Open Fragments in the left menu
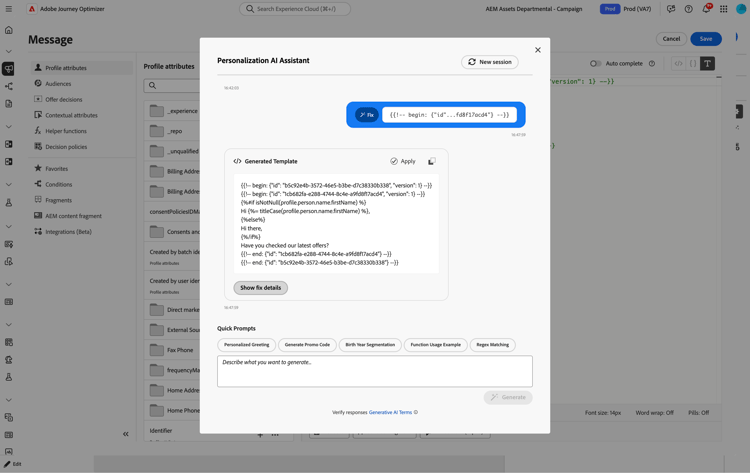 pyautogui.click(x=82, y=200)
